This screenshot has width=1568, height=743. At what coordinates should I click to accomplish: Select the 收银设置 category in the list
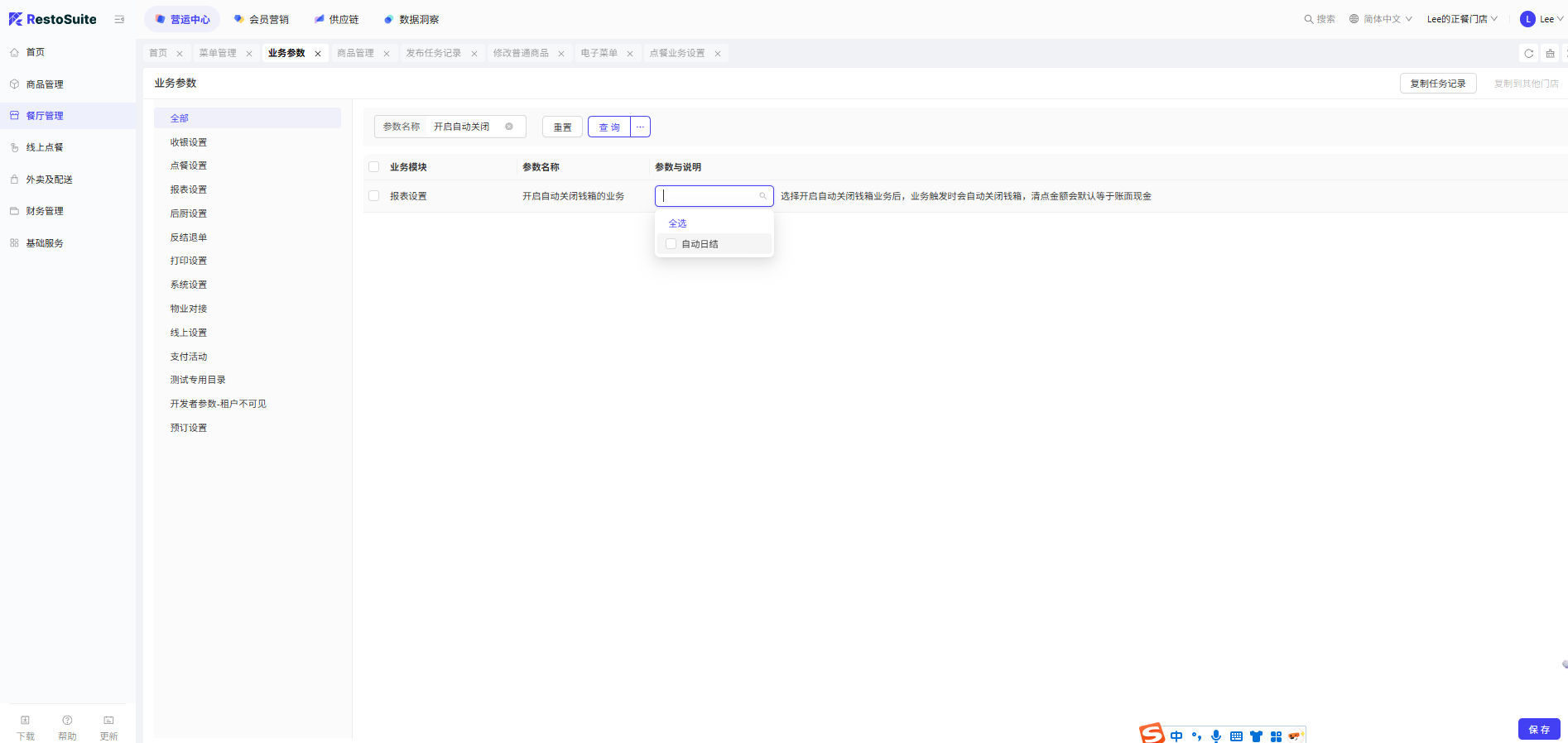pyautogui.click(x=189, y=142)
